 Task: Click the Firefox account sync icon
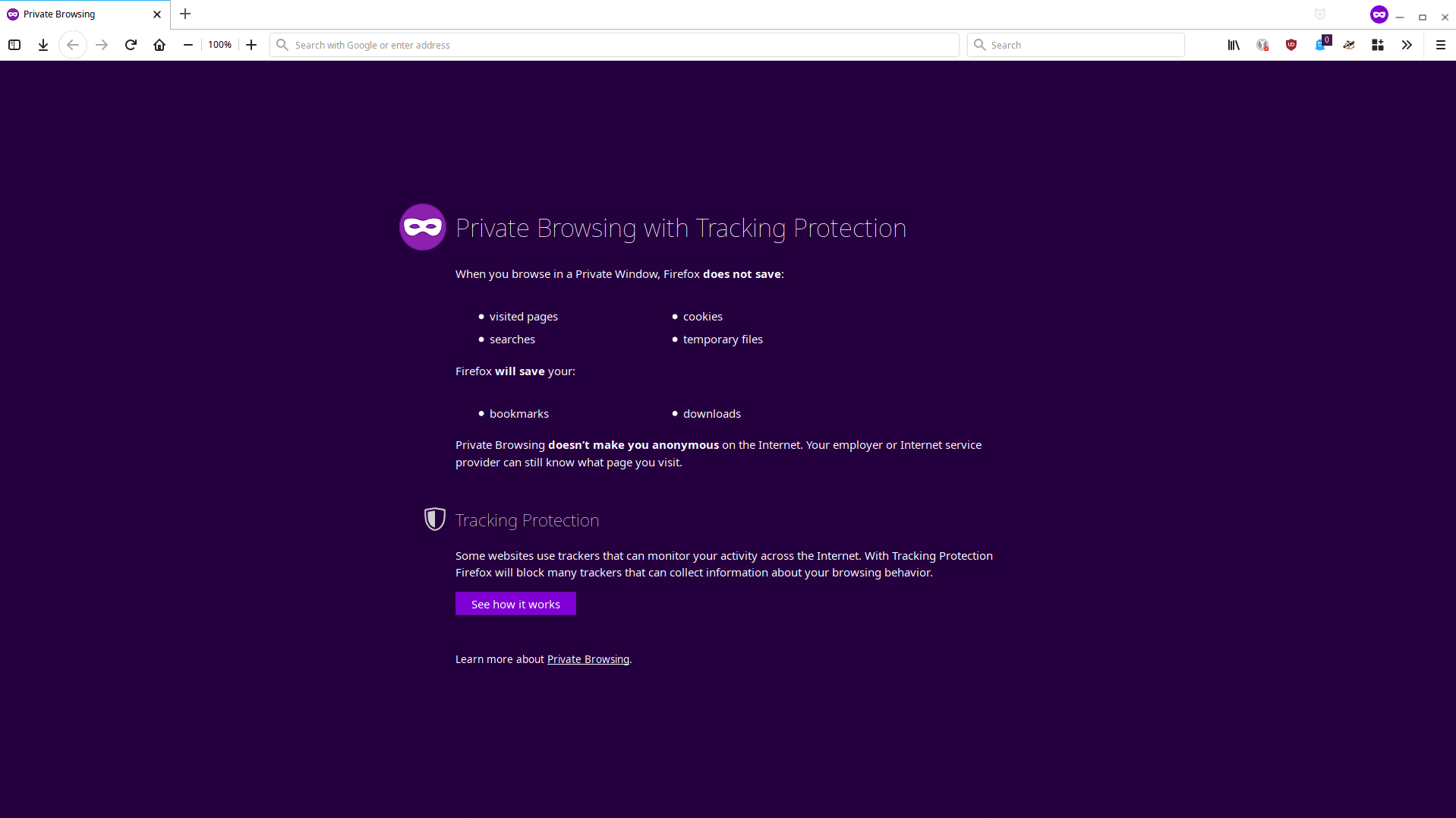click(x=1262, y=45)
